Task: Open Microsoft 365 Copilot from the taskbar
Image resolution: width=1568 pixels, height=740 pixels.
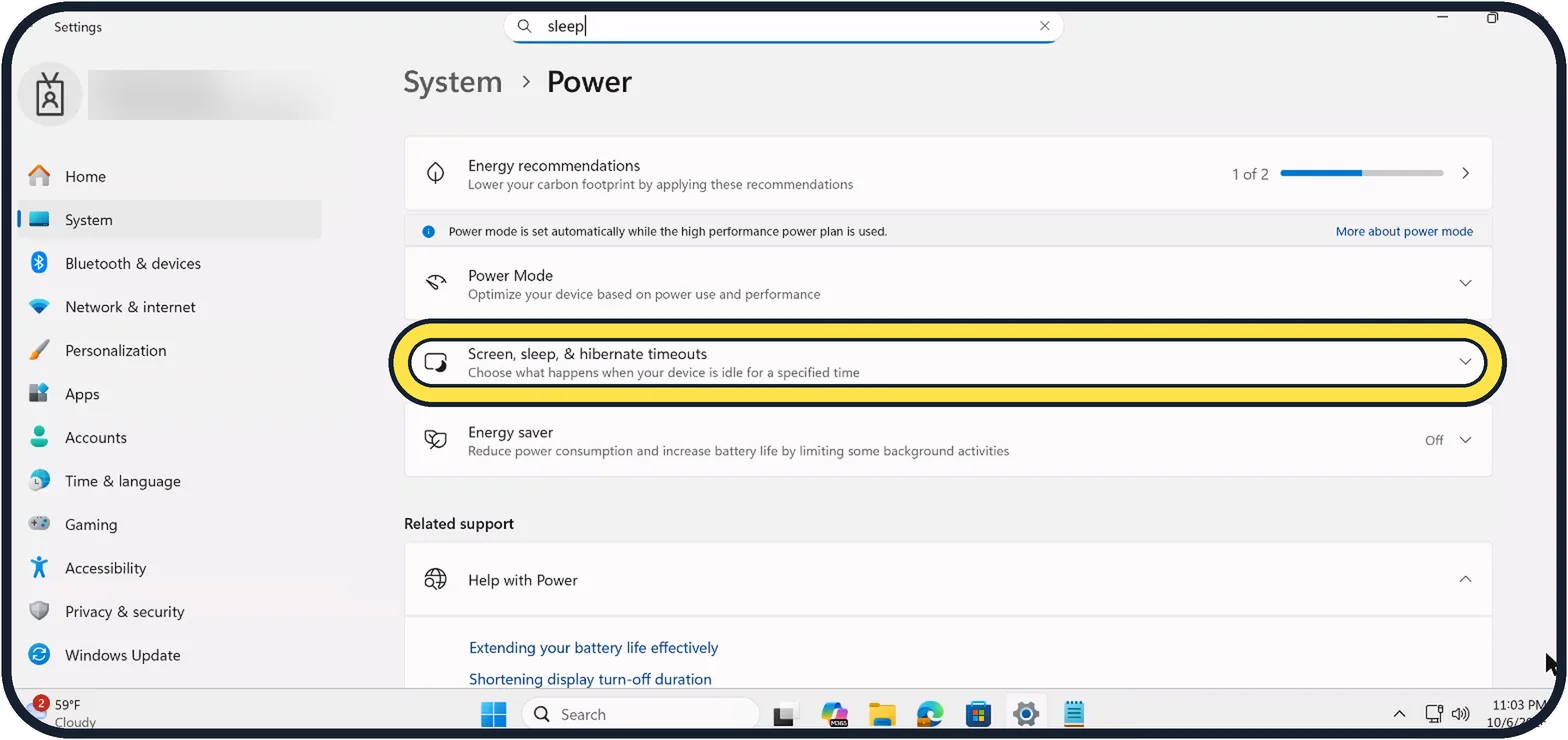Action: click(x=834, y=714)
